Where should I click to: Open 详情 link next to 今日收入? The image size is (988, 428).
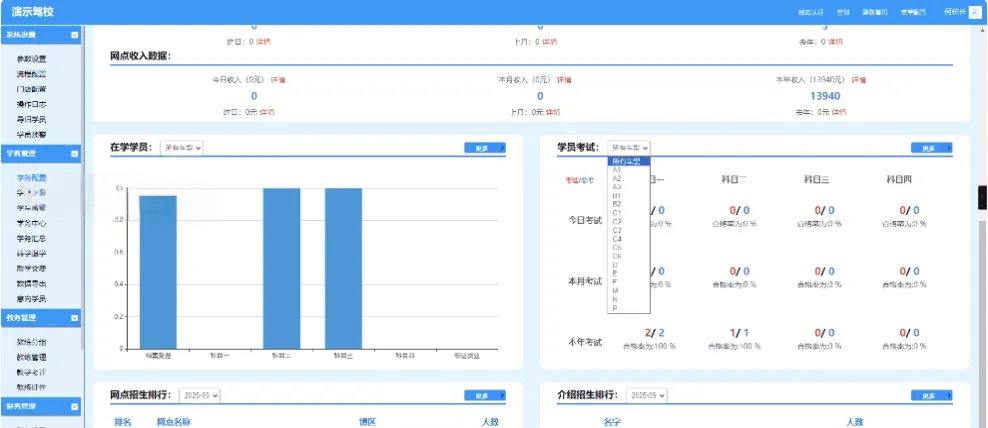click(279, 80)
